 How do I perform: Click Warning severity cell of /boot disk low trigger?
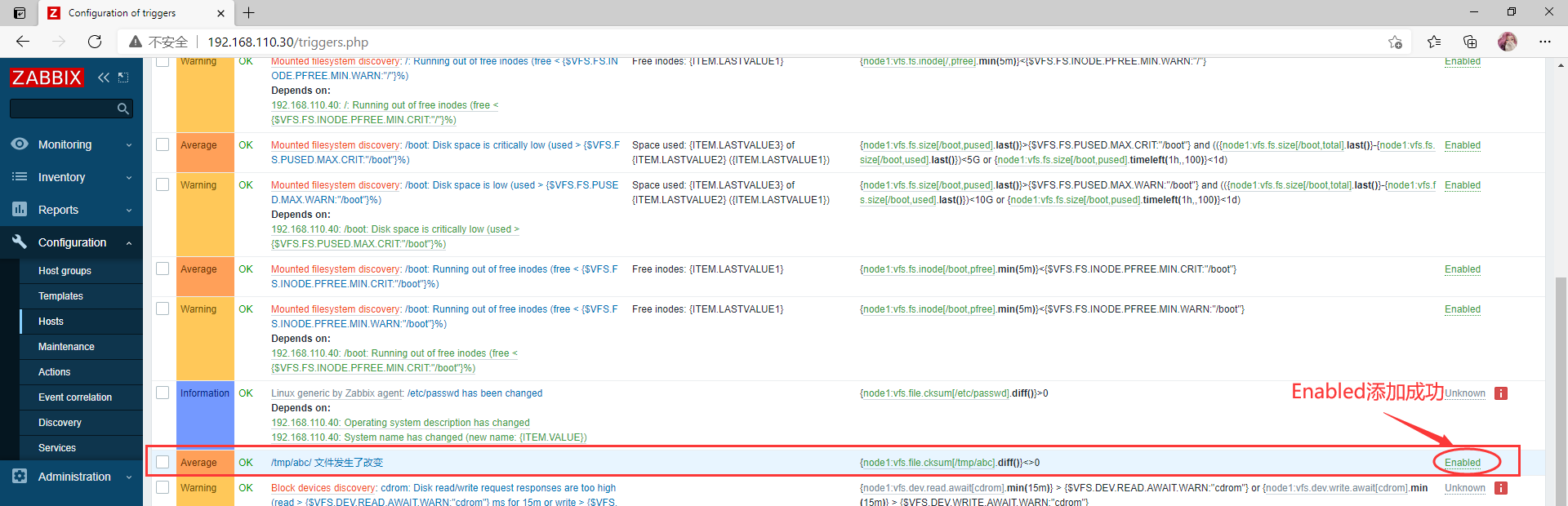(x=205, y=215)
